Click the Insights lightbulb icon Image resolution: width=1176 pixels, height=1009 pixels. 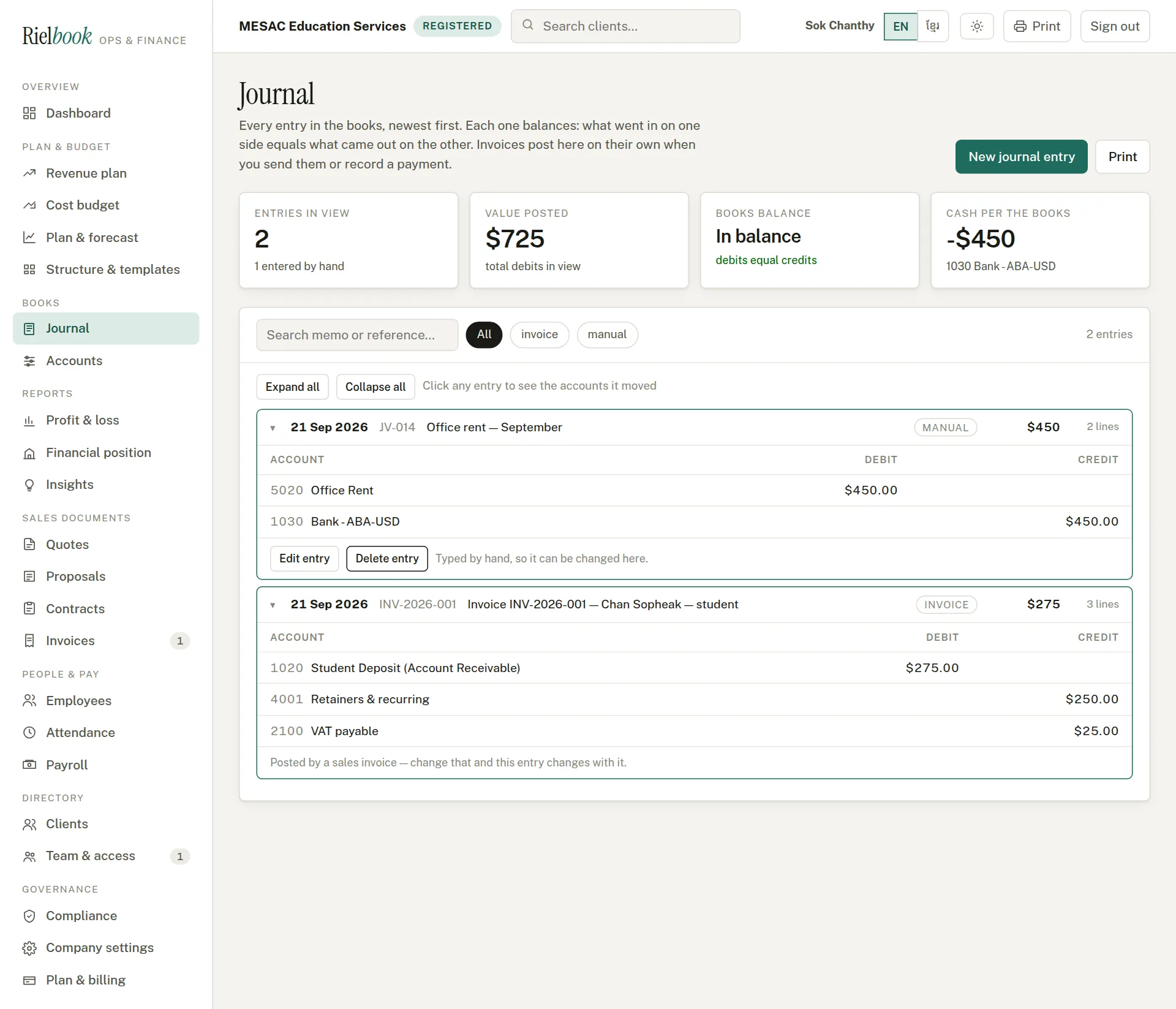pos(29,485)
